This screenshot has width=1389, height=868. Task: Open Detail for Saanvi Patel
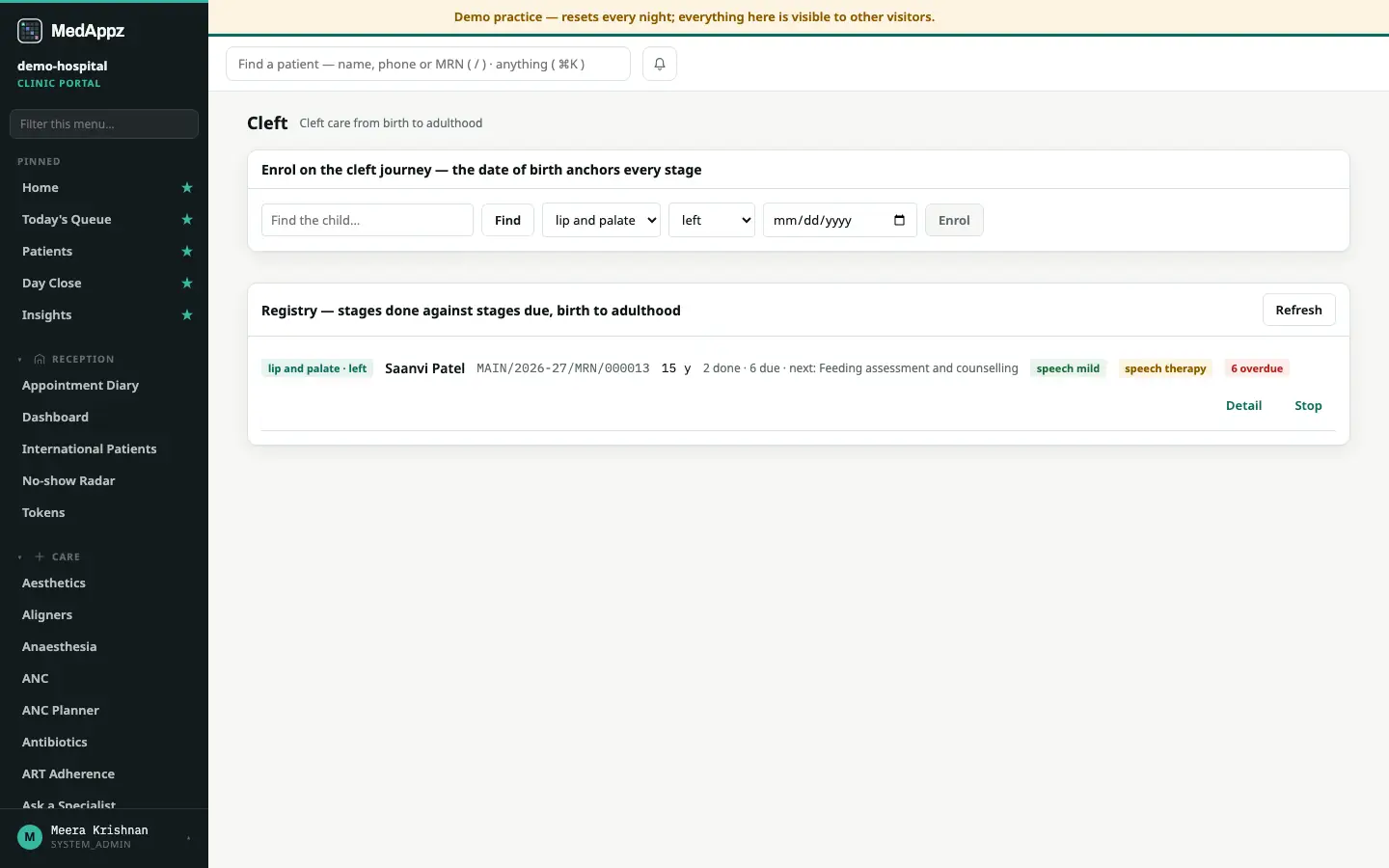click(x=1243, y=405)
